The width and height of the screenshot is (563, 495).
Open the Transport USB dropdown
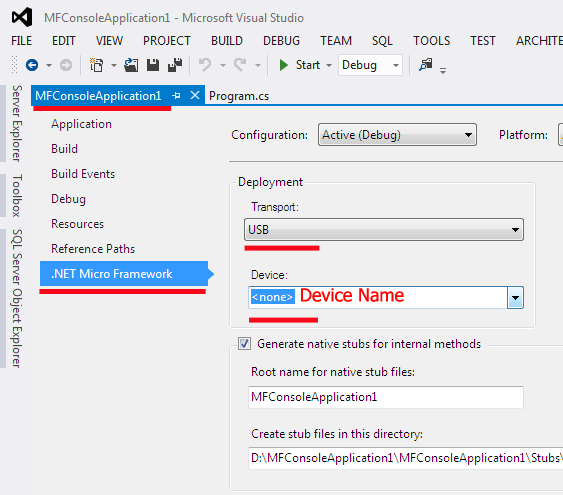[x=384, y=230]
